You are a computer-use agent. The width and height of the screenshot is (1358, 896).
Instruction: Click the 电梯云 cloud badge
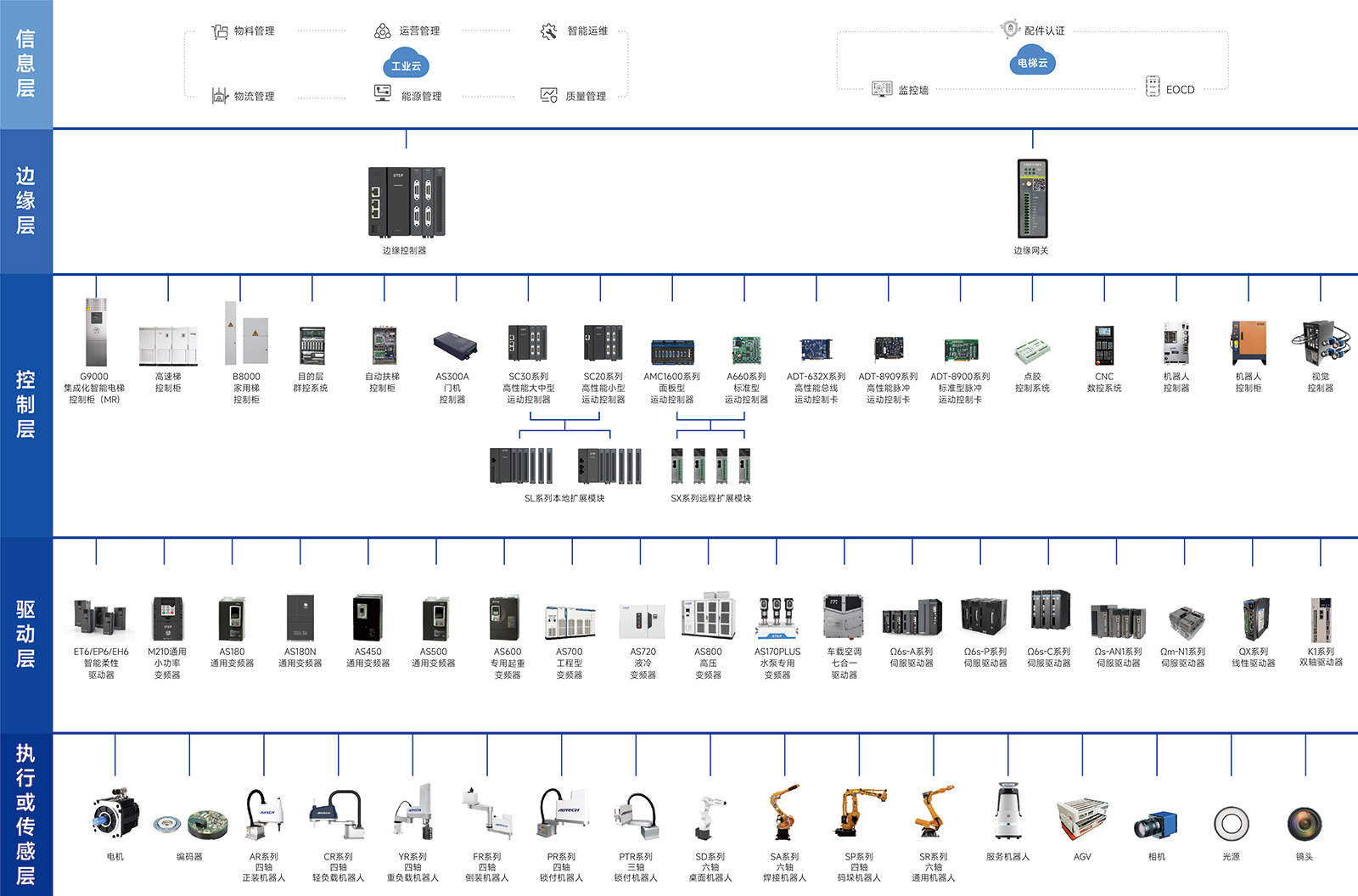[1032, 61]
